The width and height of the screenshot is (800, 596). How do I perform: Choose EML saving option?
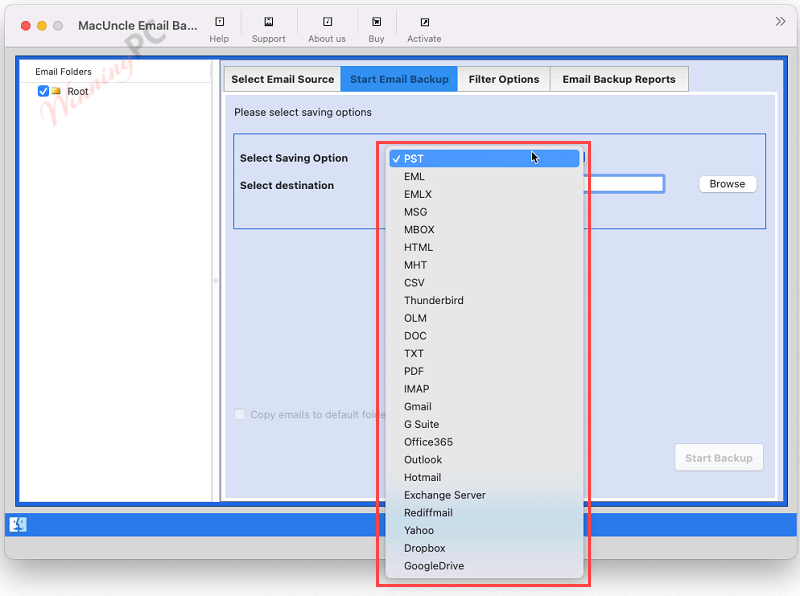tap(484, 177)
